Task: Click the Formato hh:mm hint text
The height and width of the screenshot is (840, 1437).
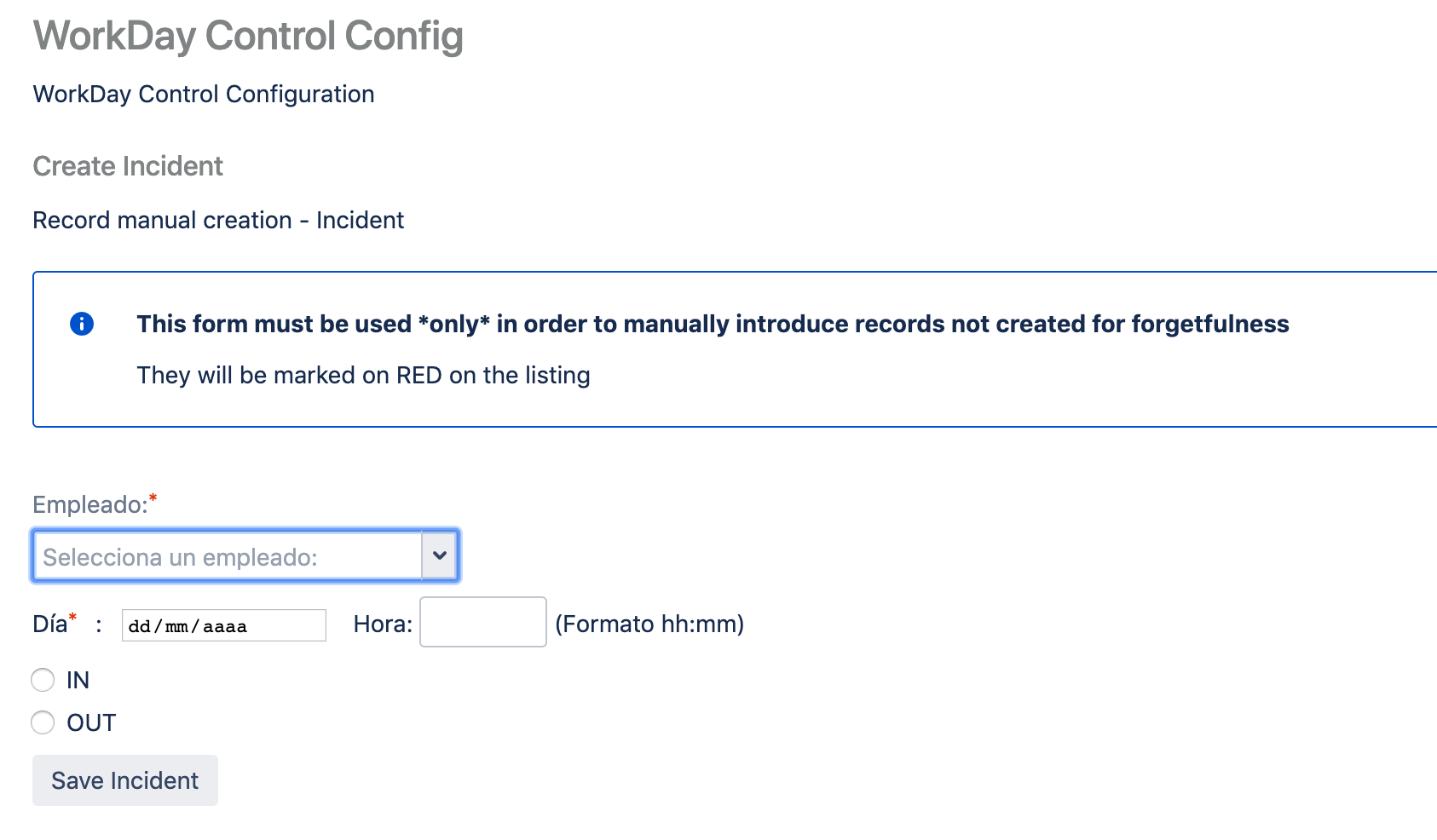Action: coord(649,624)
